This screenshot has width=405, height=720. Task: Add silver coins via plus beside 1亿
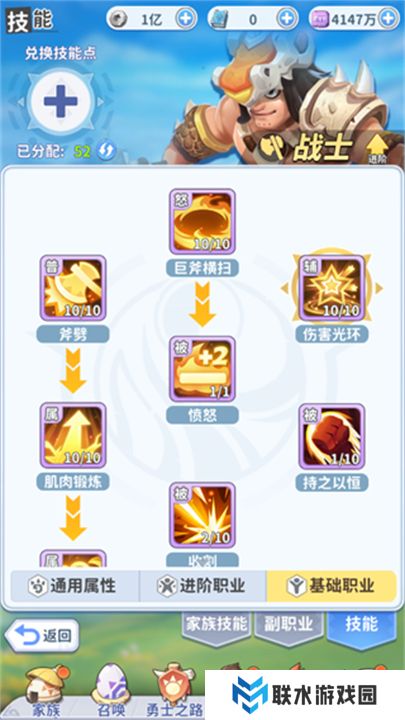point(186,19)
